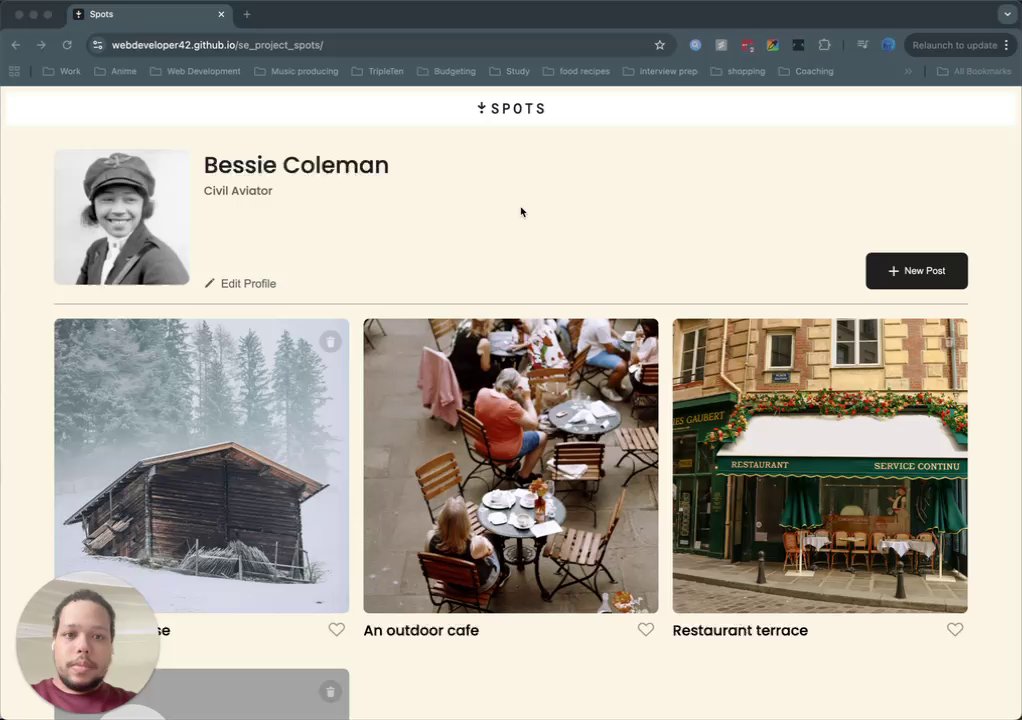
Task: Click heart icon under snowy cabin photo
Action: click(336, 629)
